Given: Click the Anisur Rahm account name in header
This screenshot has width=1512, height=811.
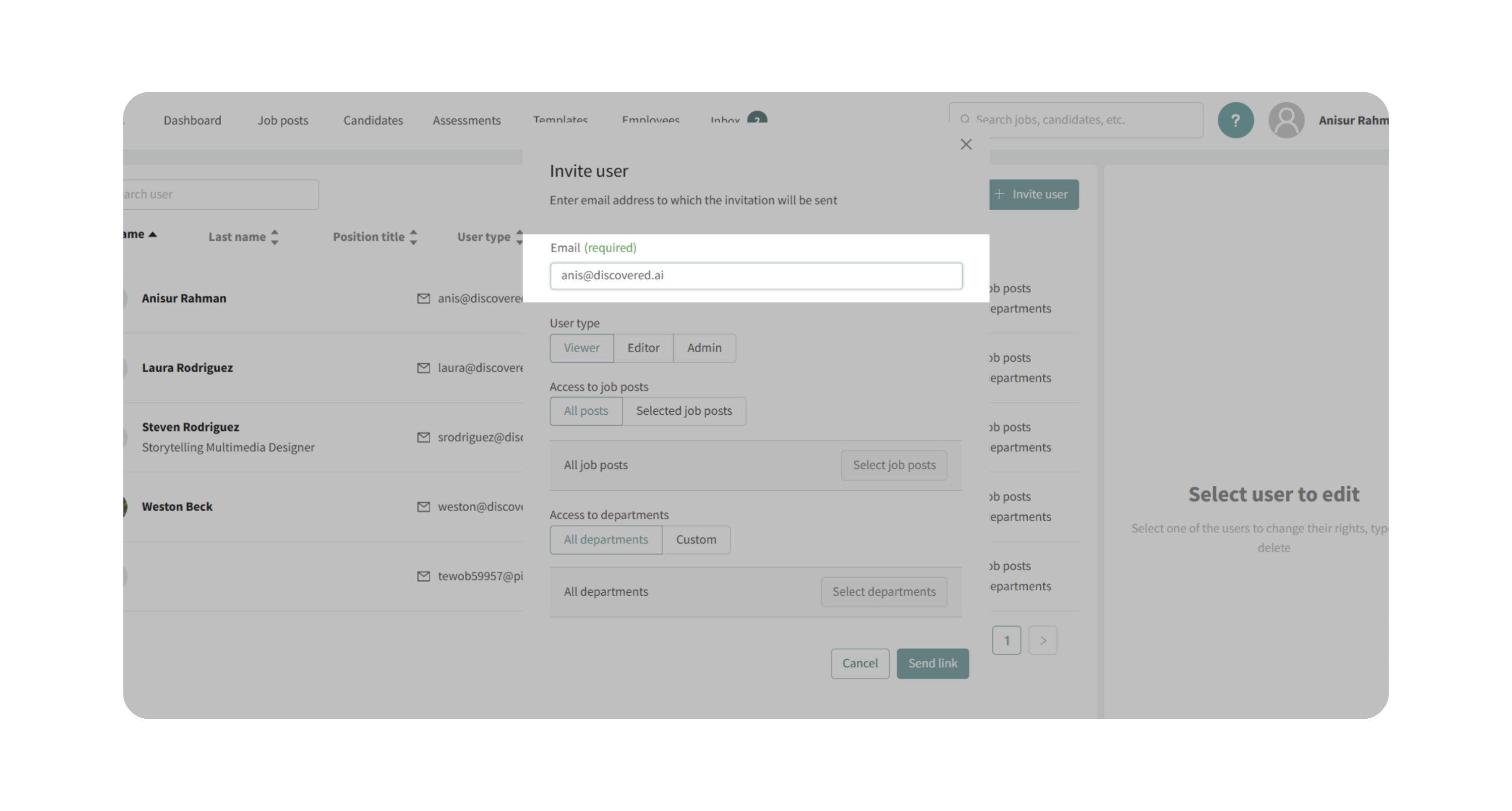Looking at the screenshot, I should point(1354,120).
